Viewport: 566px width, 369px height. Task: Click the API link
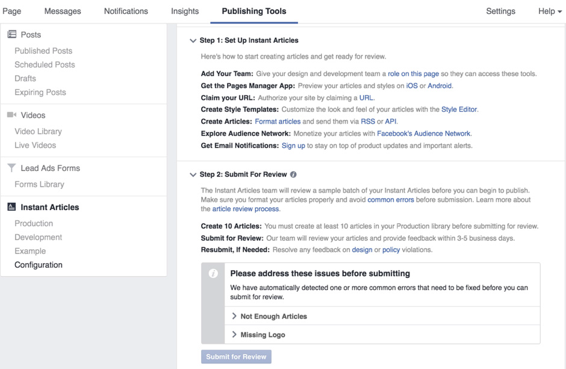click(x=391, y=121)
